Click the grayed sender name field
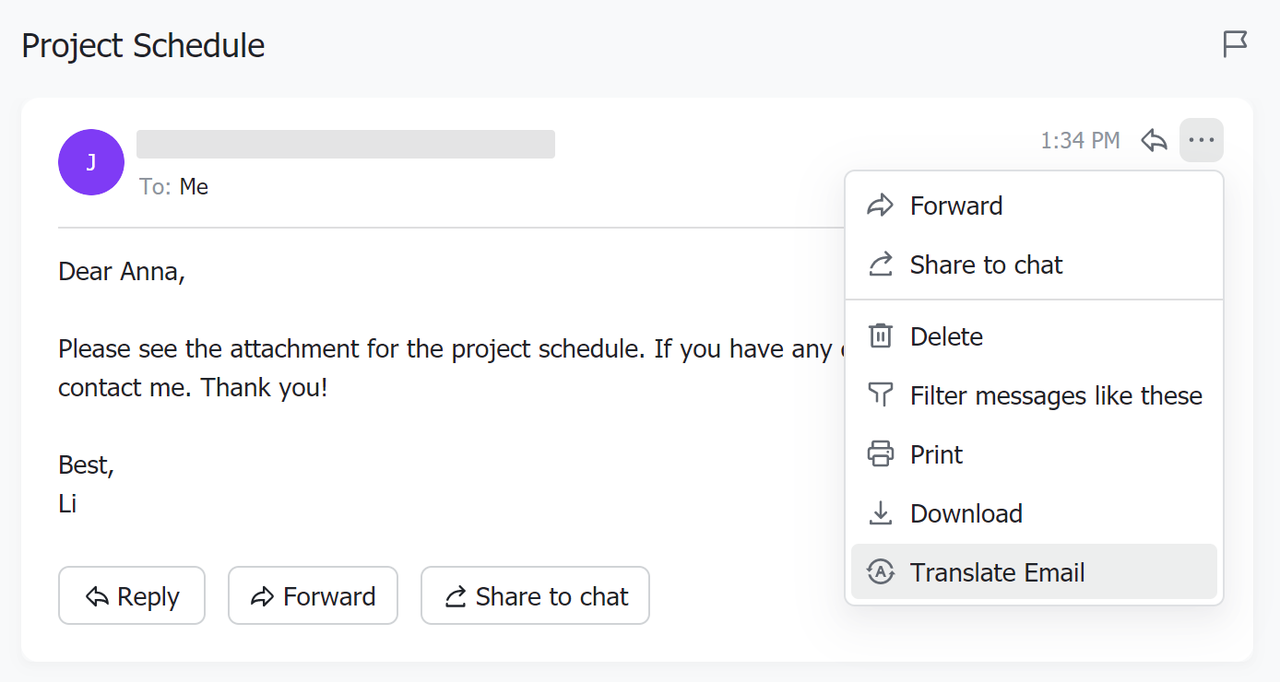 pos(345,144)
